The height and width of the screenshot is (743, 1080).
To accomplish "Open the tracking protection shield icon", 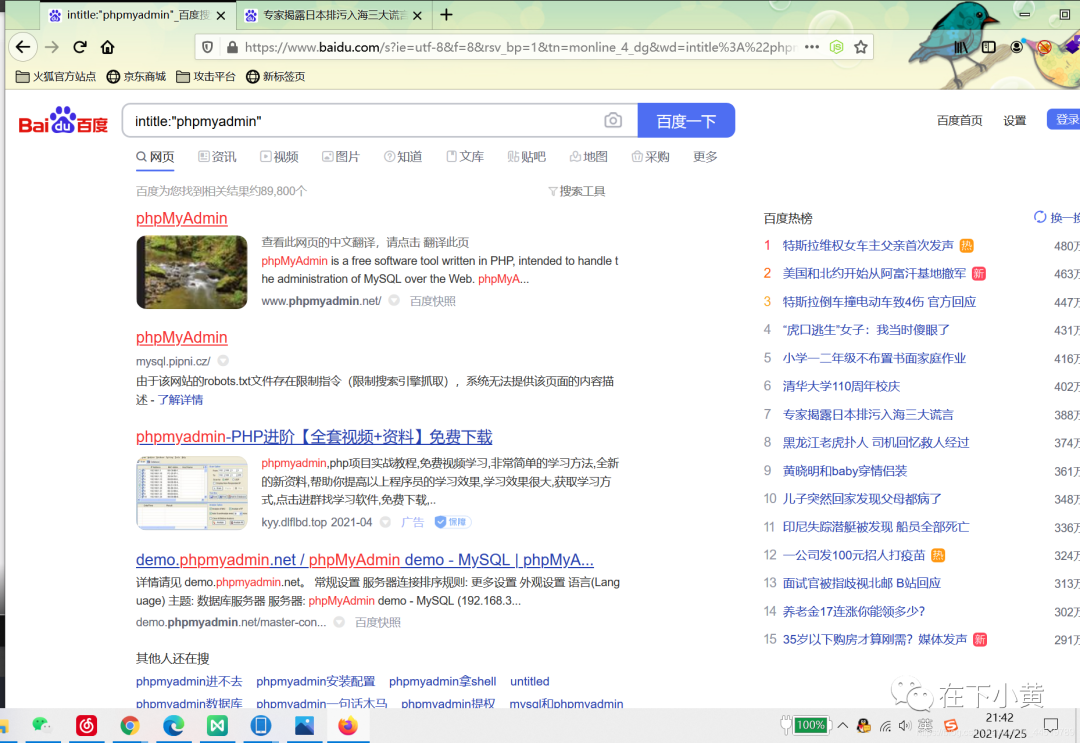I will (207, 47).
